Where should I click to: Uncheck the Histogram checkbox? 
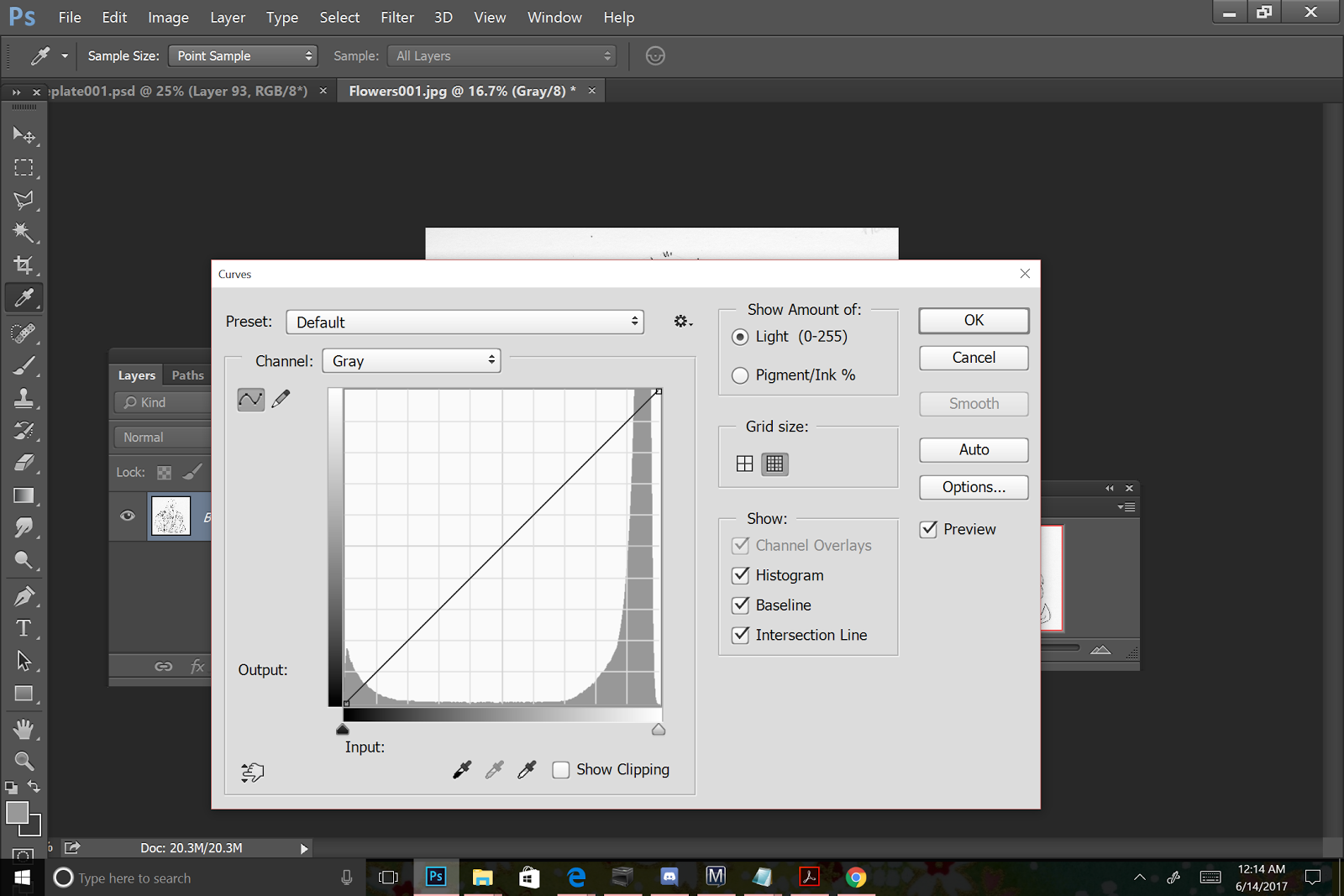tap(741, 575)
